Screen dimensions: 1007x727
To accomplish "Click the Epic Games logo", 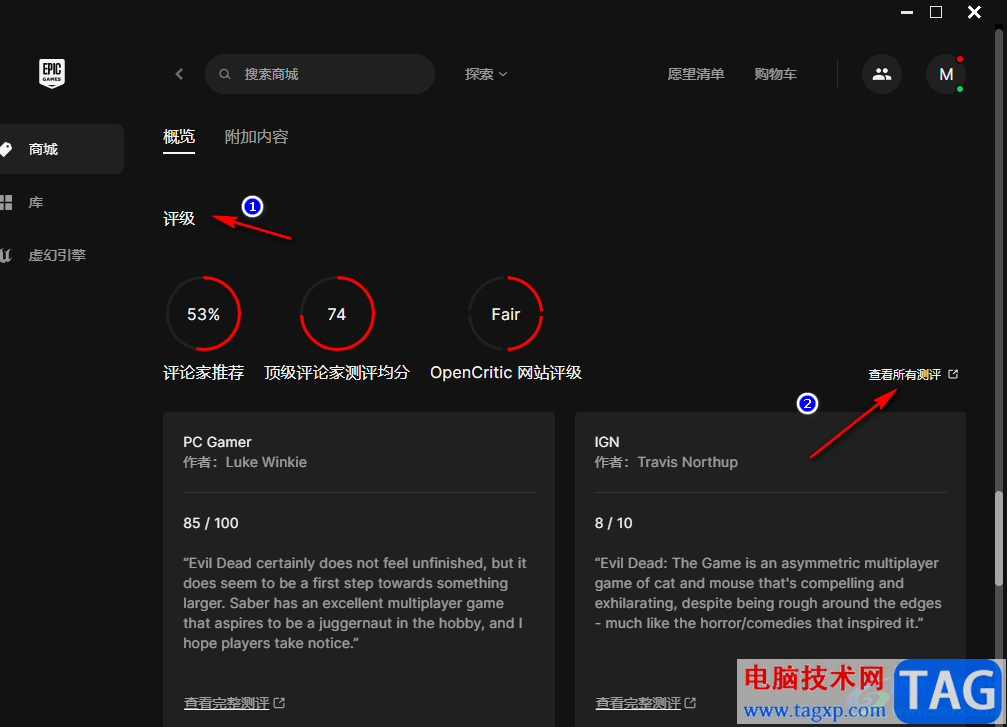I will (x=52, y=73).
